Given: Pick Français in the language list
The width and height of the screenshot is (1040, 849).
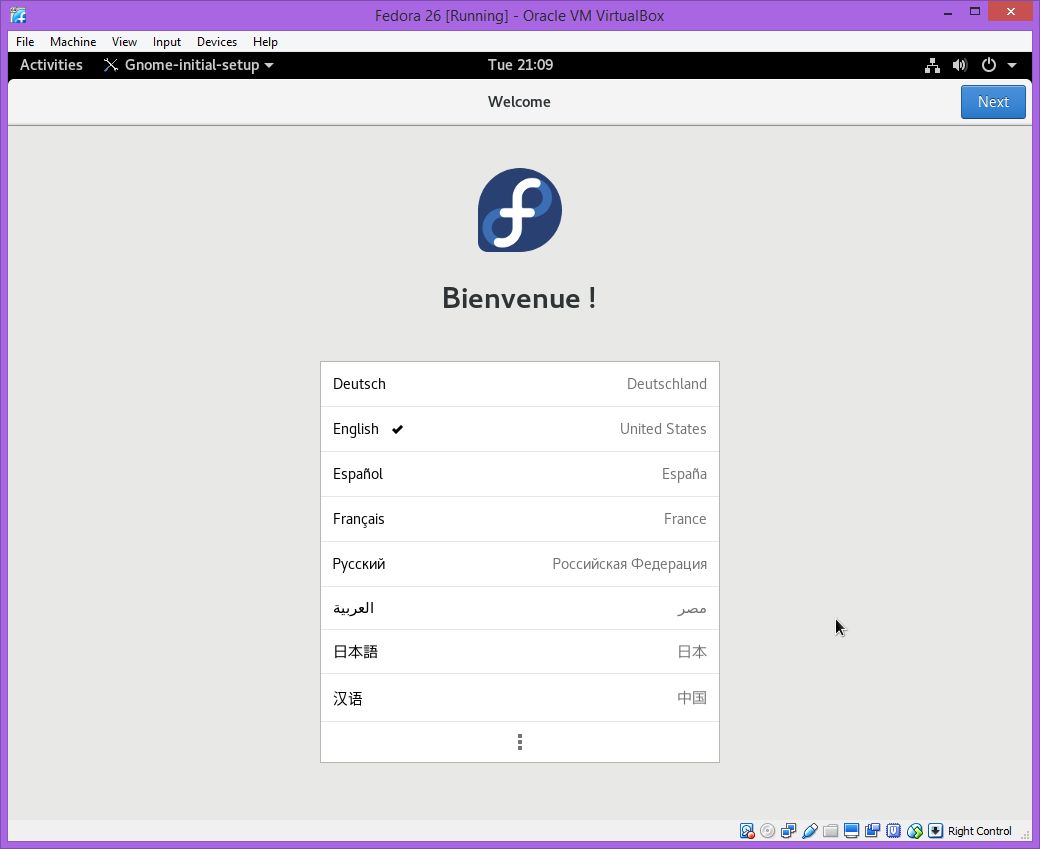Looking at the screenshot, I should coord(520,519).
